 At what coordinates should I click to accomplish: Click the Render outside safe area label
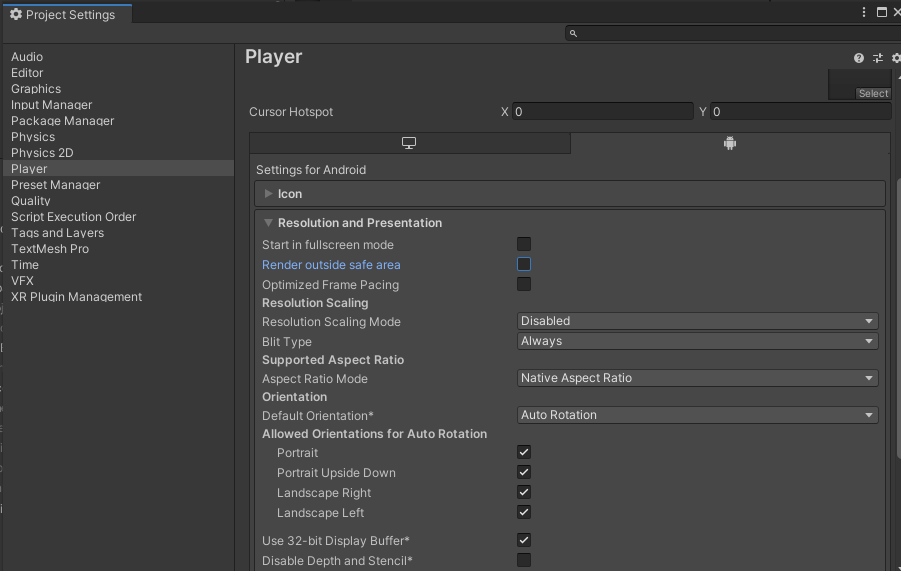[x=331, y=265]
